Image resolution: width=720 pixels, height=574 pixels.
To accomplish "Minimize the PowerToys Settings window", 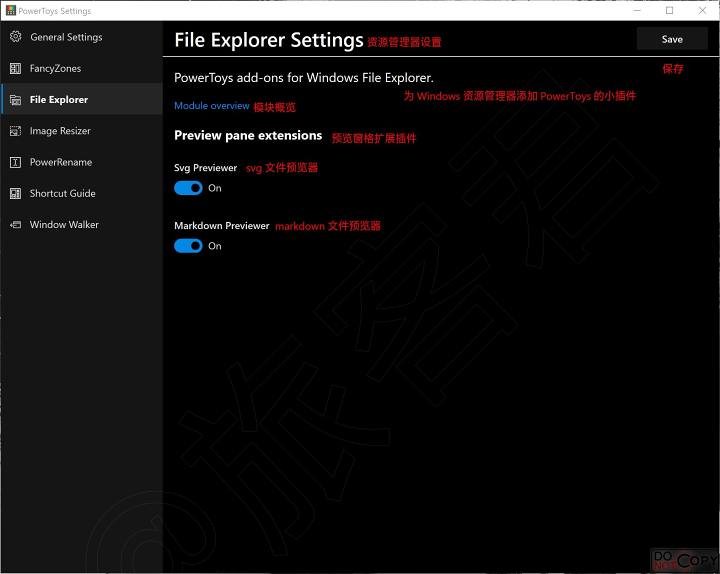I will coord(636,10).
